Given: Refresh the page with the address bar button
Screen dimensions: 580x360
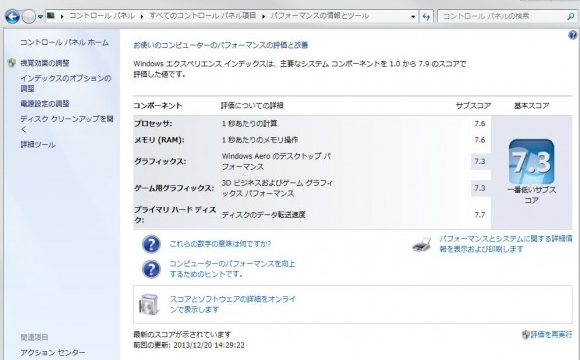Looking at the screenshot, I should pos(426,16).
